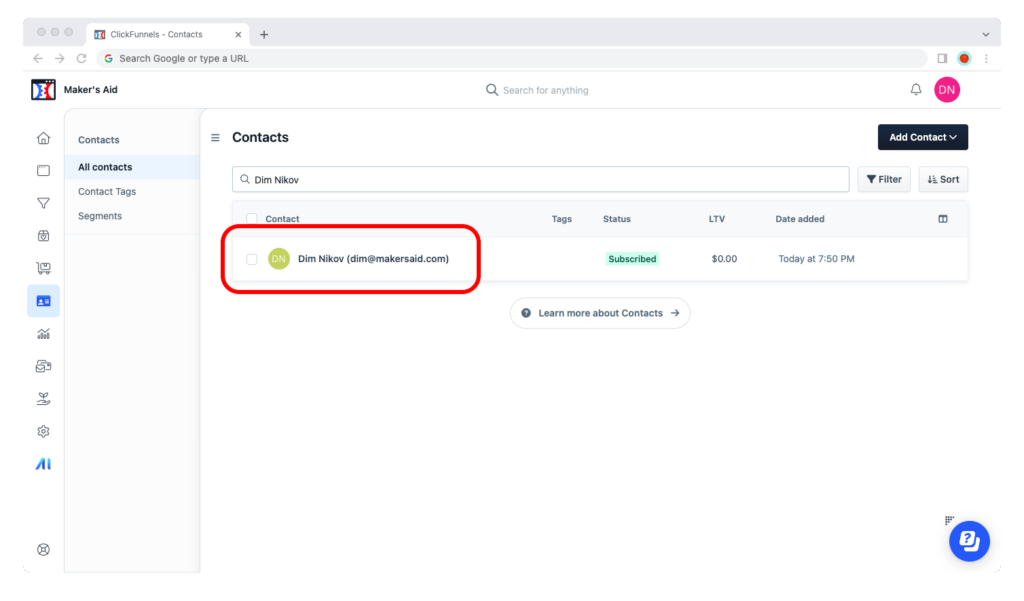Open the column settings icon in the table header
Viewport: 1024px width, 601px height.
click(942, 219)
